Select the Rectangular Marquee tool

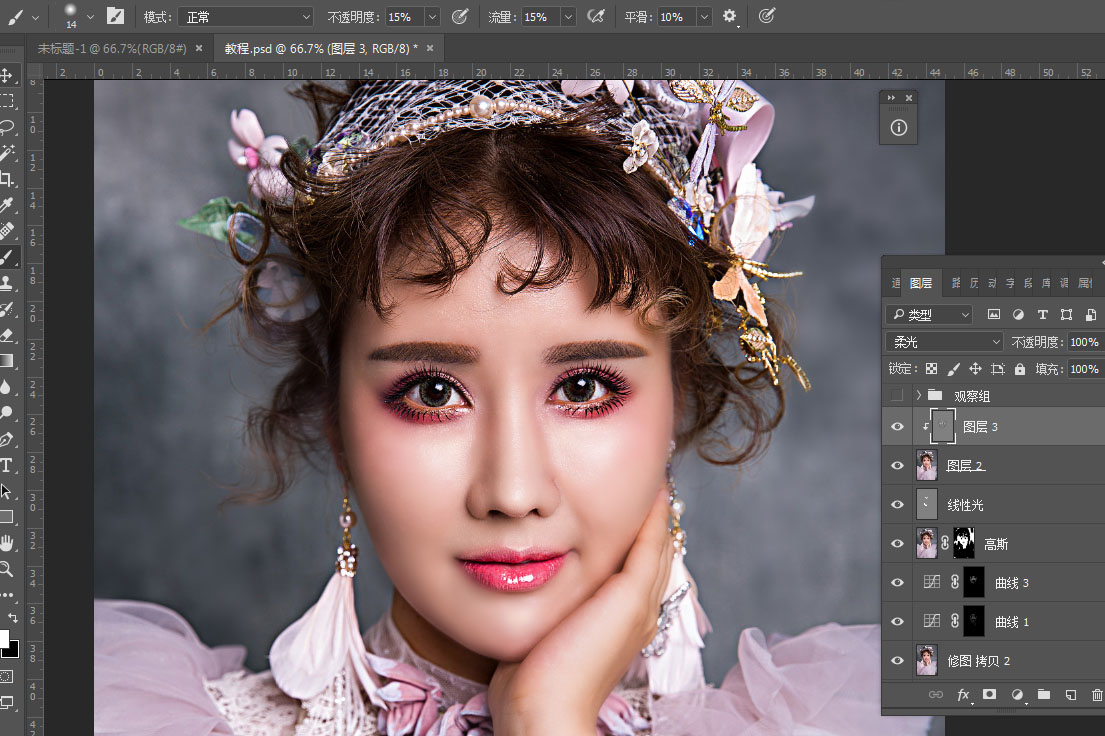coord(7,101)
